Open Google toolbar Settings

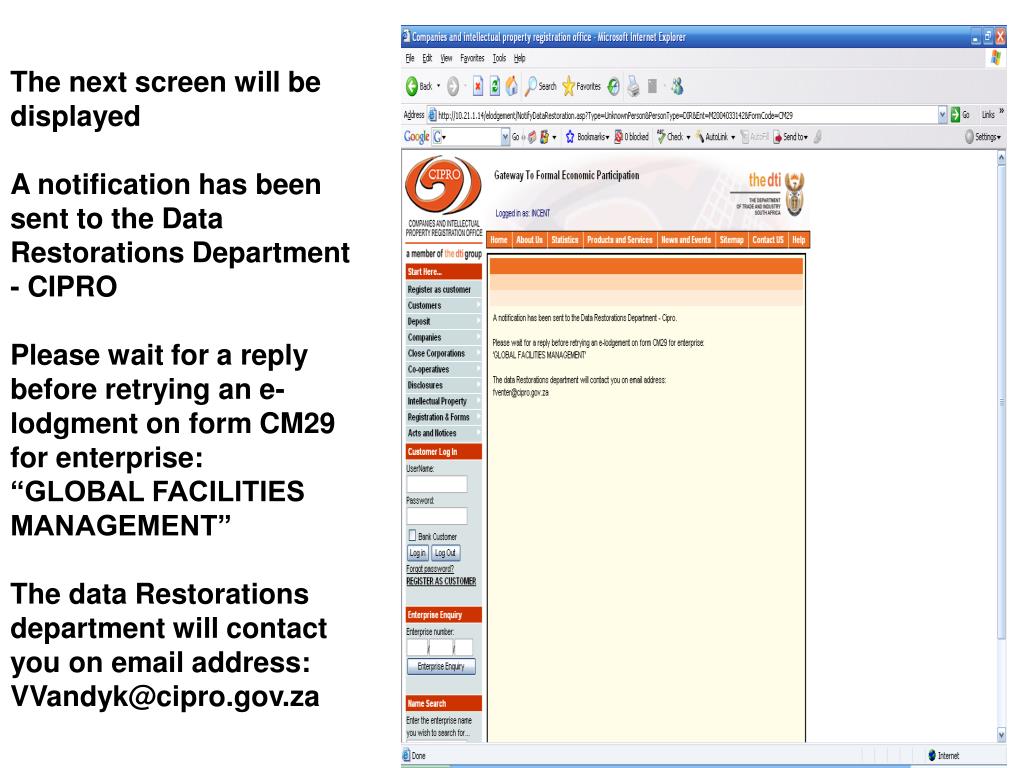coord(983,136)
